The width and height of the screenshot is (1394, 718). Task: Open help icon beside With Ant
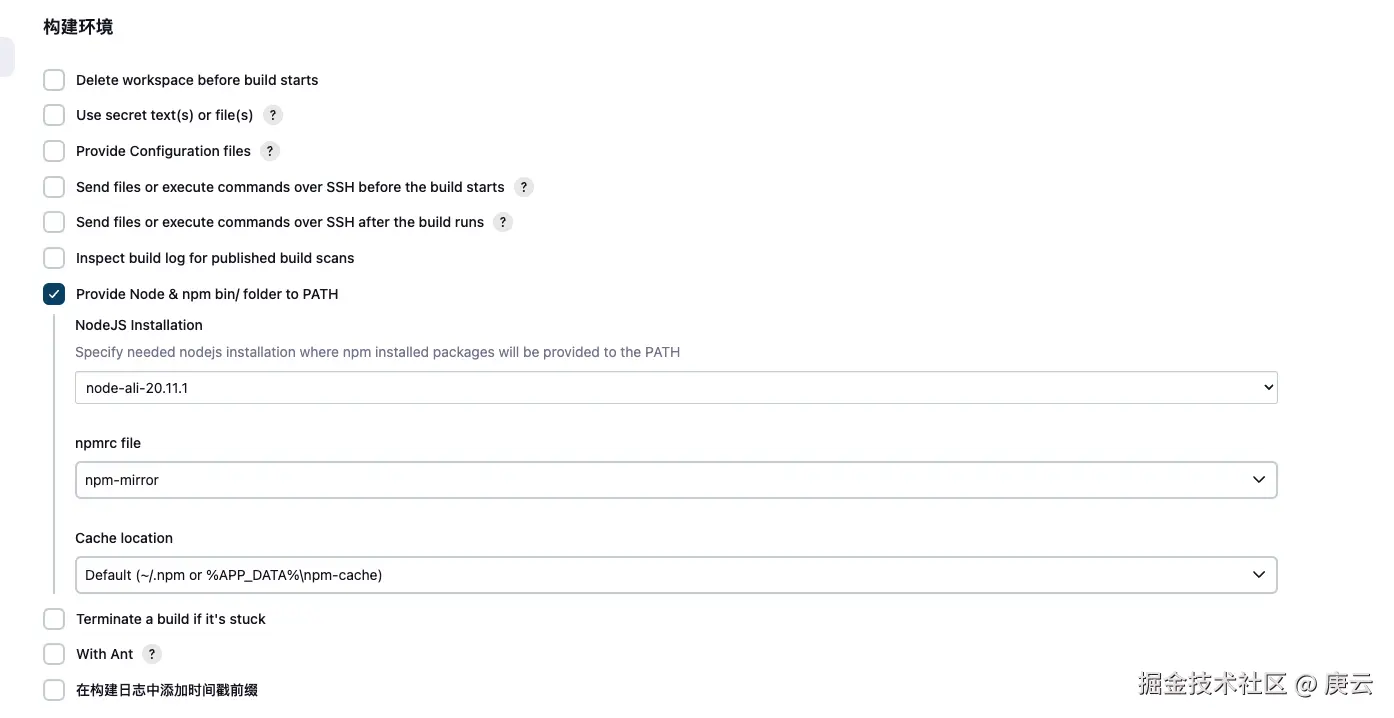pyautogui.click(x=151, y=654)
